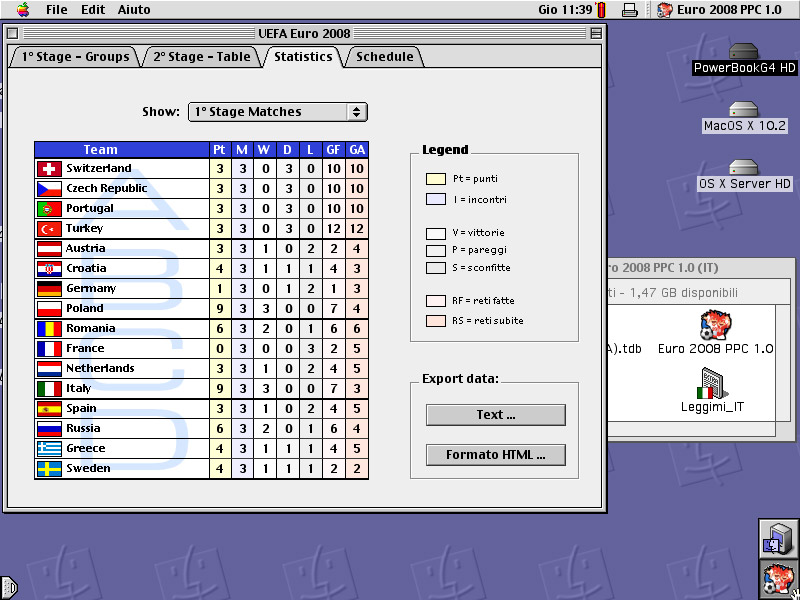Collapse the UEFA Euro 2008 window with the windowshade box
The width and height of the screenshot is (800, 600).
point(595,34)
